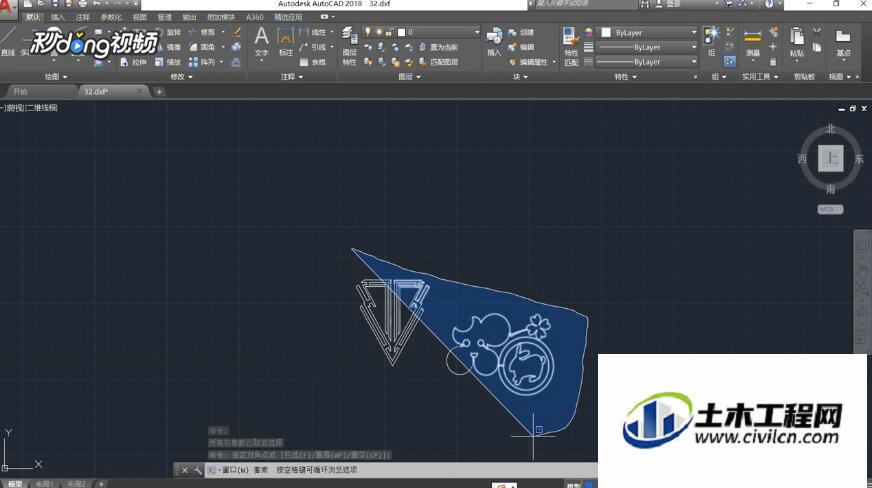Image resolution: width=872 pixels, height=488 pixels.
Task: Click the Paste (粘贴) clipboard icon
Action: tap(797, 42)
